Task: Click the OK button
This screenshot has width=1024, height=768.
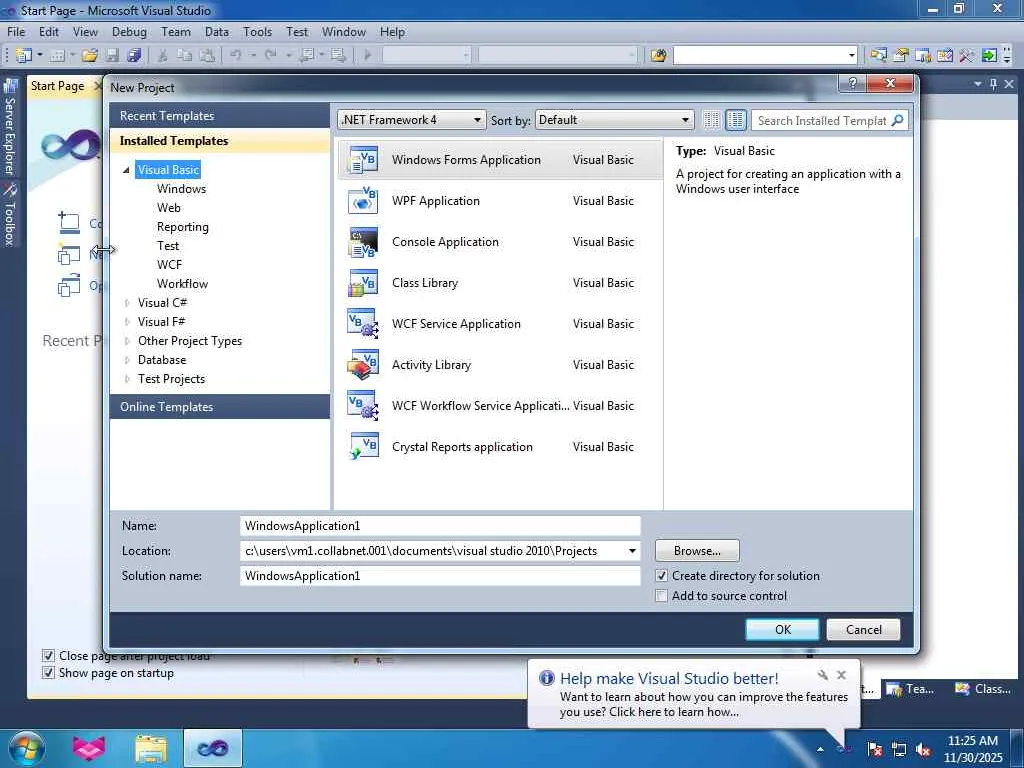Action: pos(782,630)
